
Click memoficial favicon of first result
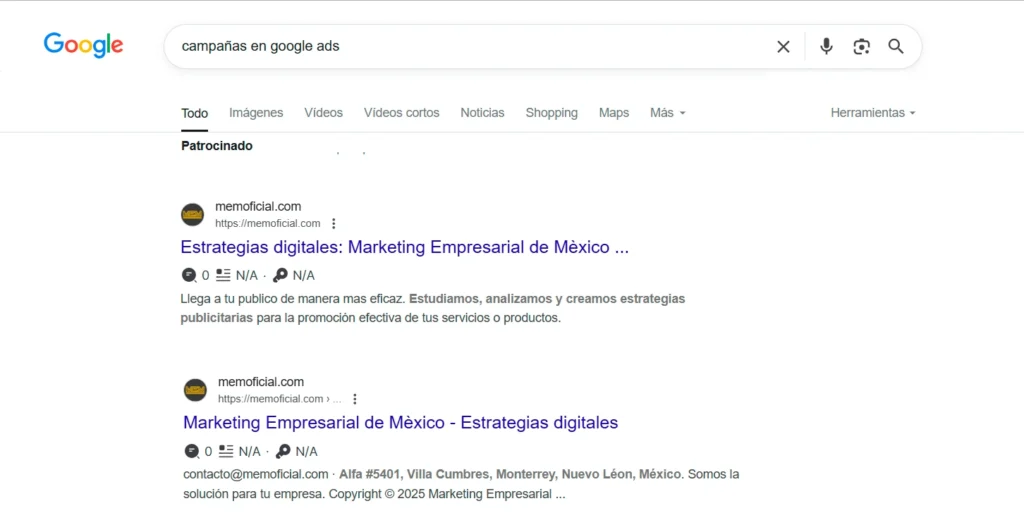coord(193,214)
